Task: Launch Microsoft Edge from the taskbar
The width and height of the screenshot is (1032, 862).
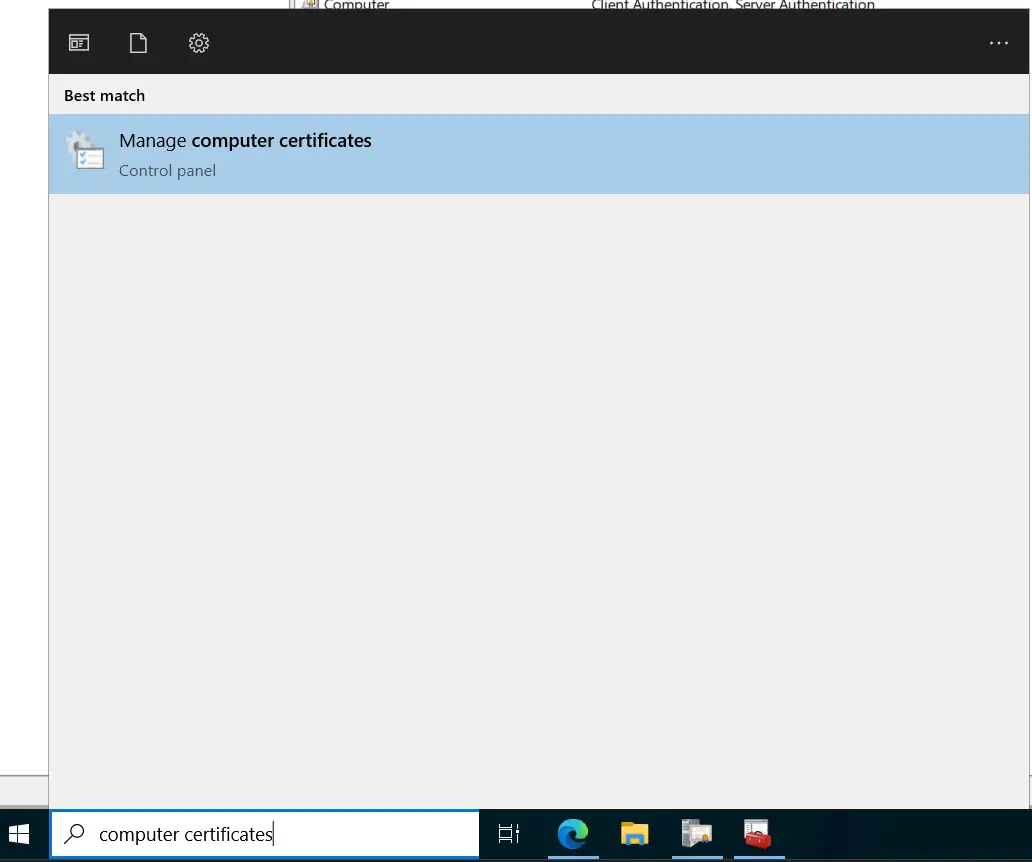Action: (572, 834)
